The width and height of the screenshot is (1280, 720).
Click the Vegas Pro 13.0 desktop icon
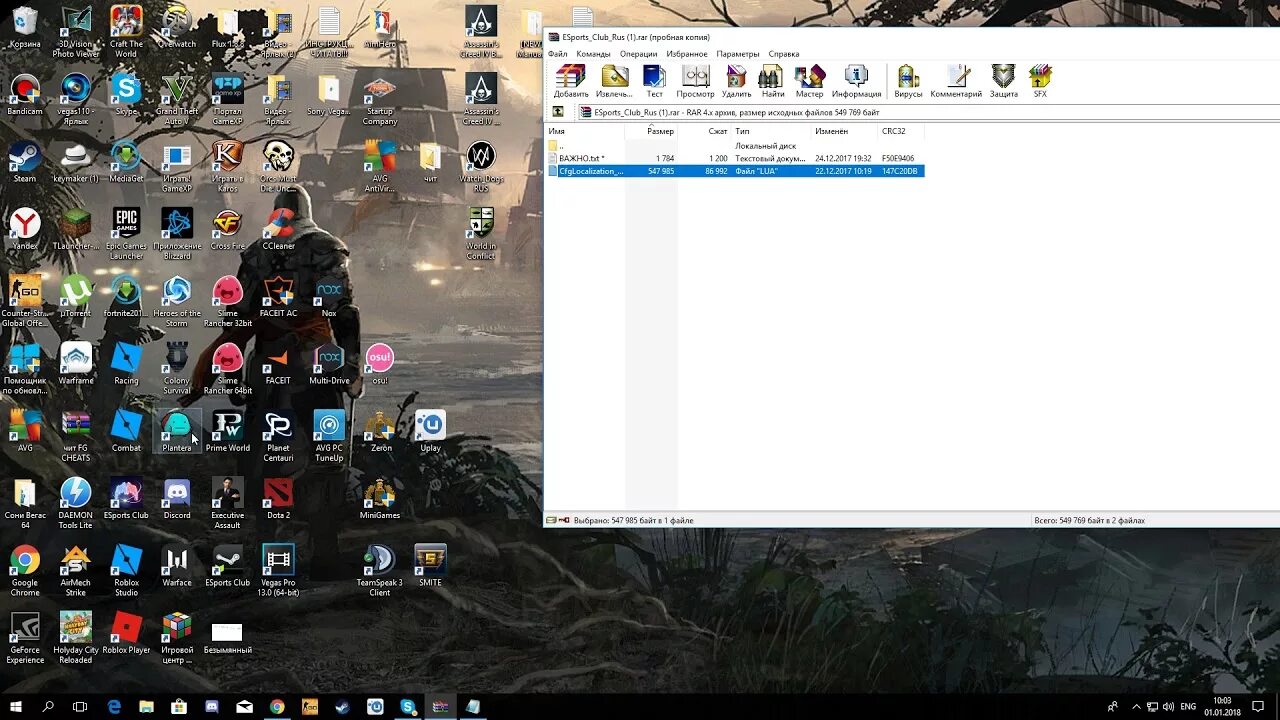point(278,571)
